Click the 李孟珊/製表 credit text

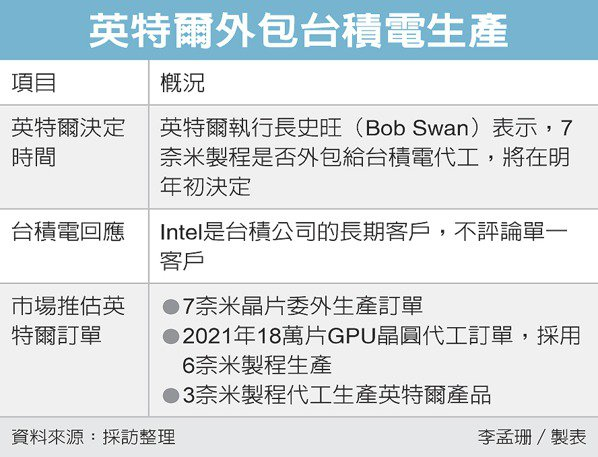[x=532, y=437]
